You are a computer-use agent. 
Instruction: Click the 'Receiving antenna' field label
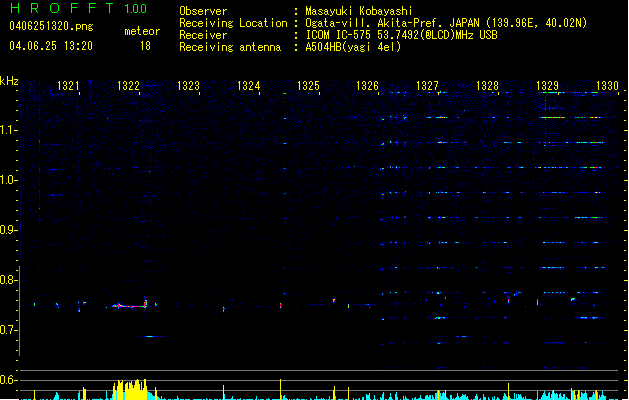pos(230,47)
